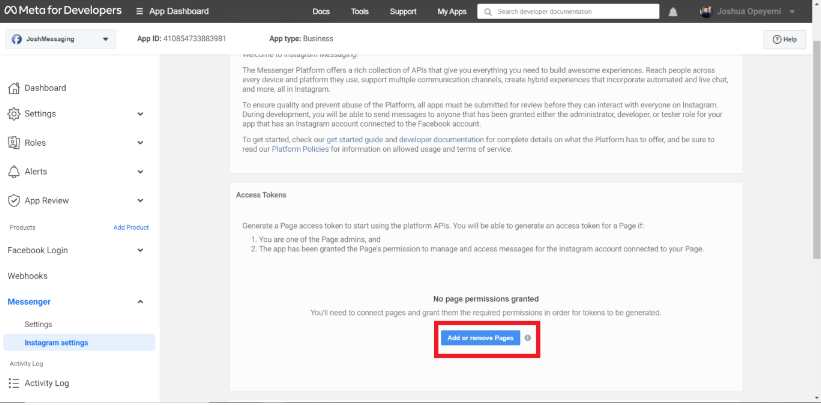821x405 pixels.
Task: Click the Meta for Developers logo
Action: tap(63, 10)
